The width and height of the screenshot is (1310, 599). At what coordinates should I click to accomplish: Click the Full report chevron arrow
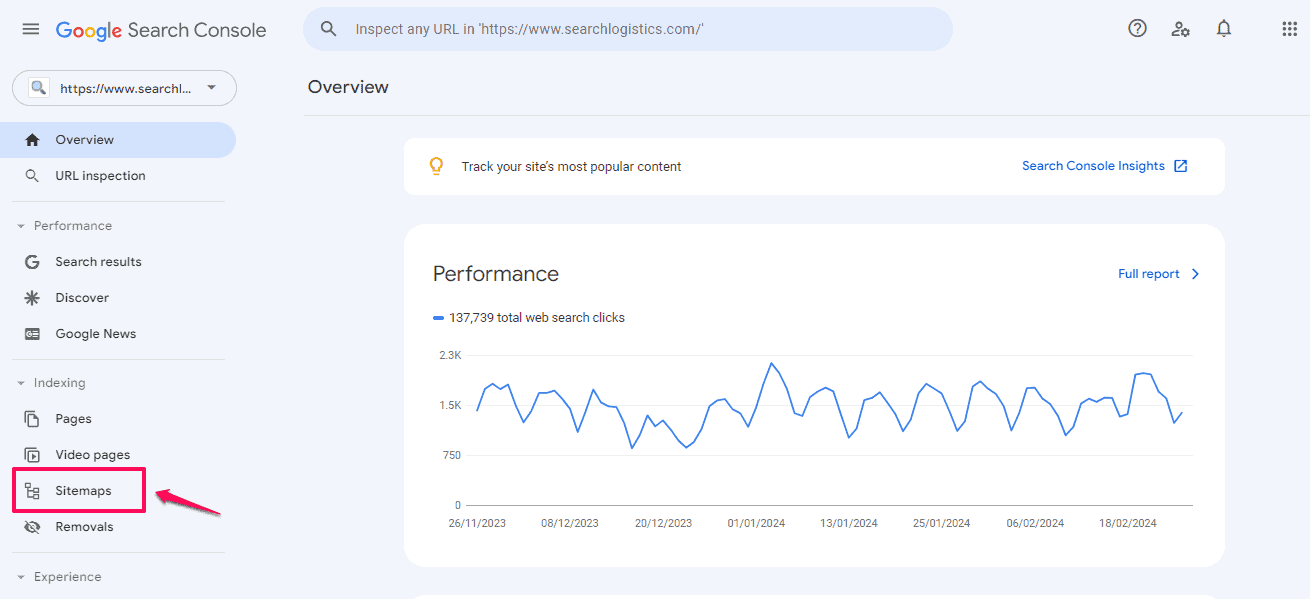1195,274
